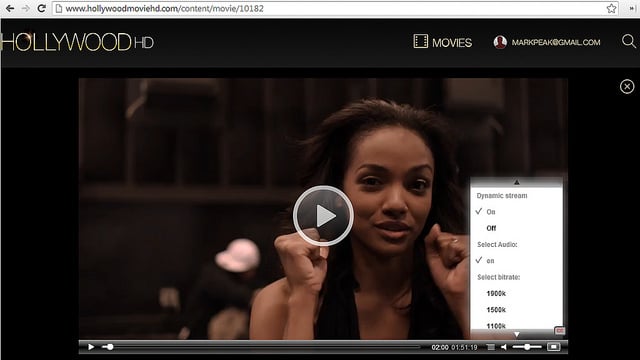Click the elapsed time 02:00
This screenshot has width=640, height=360.
pos(440,347)
